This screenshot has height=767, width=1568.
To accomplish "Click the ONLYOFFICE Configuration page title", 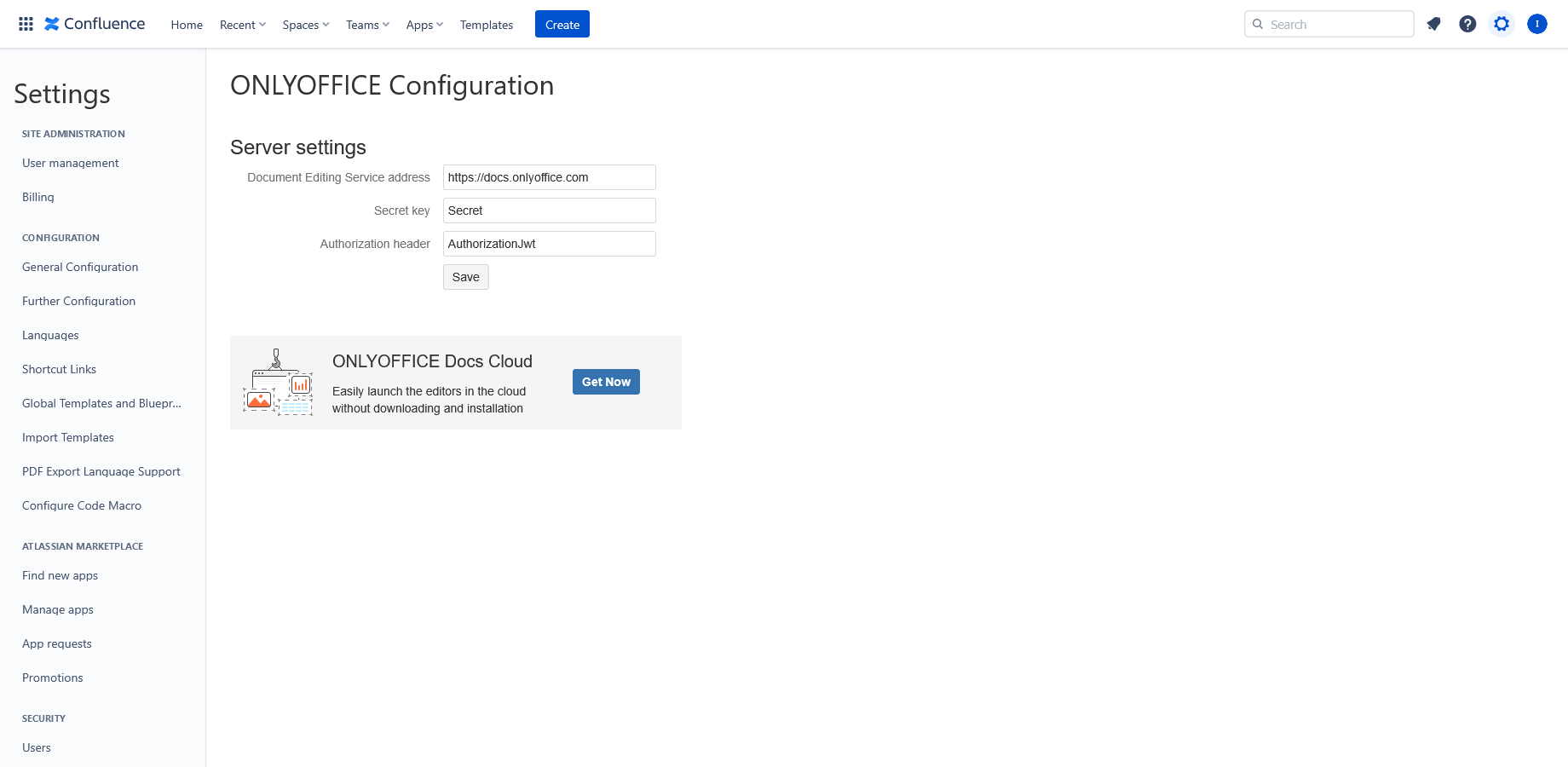I will (392, 85).
